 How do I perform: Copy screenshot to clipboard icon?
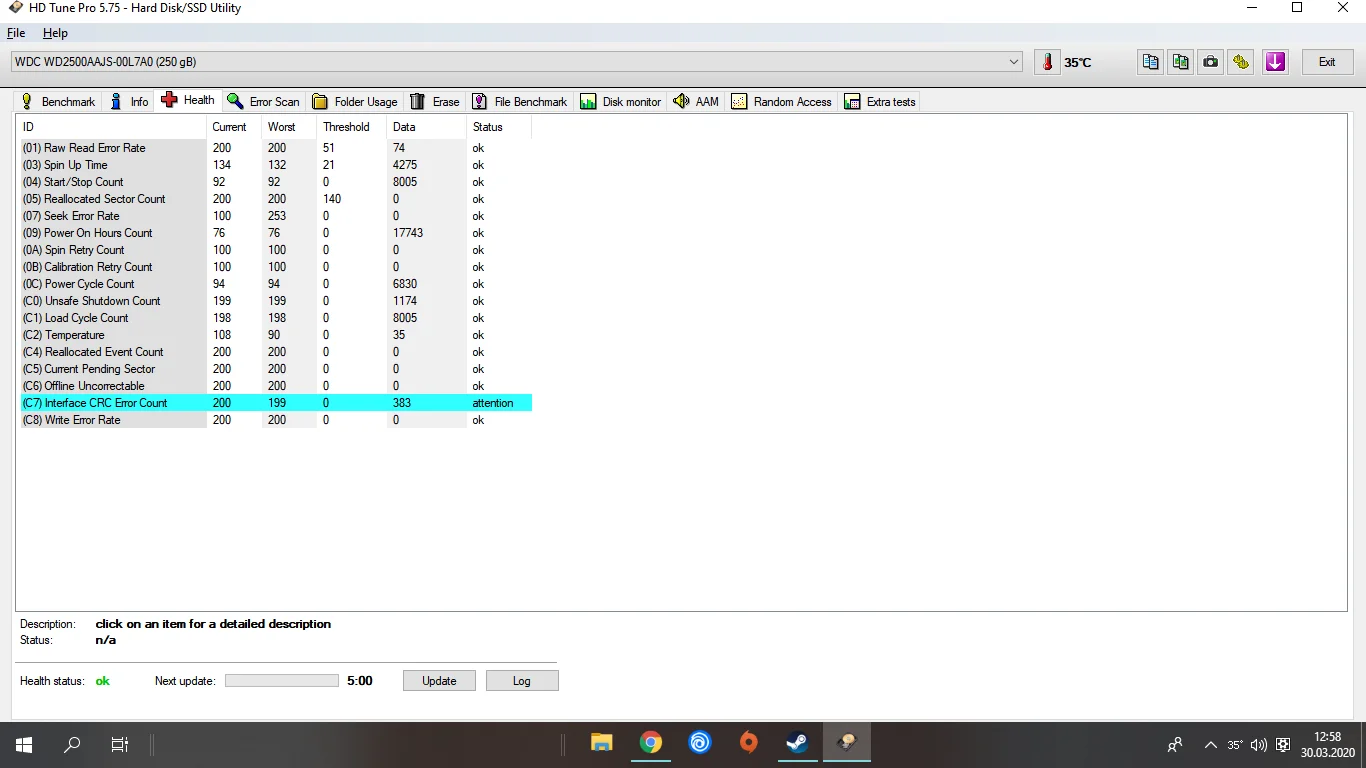(1181, 62)
